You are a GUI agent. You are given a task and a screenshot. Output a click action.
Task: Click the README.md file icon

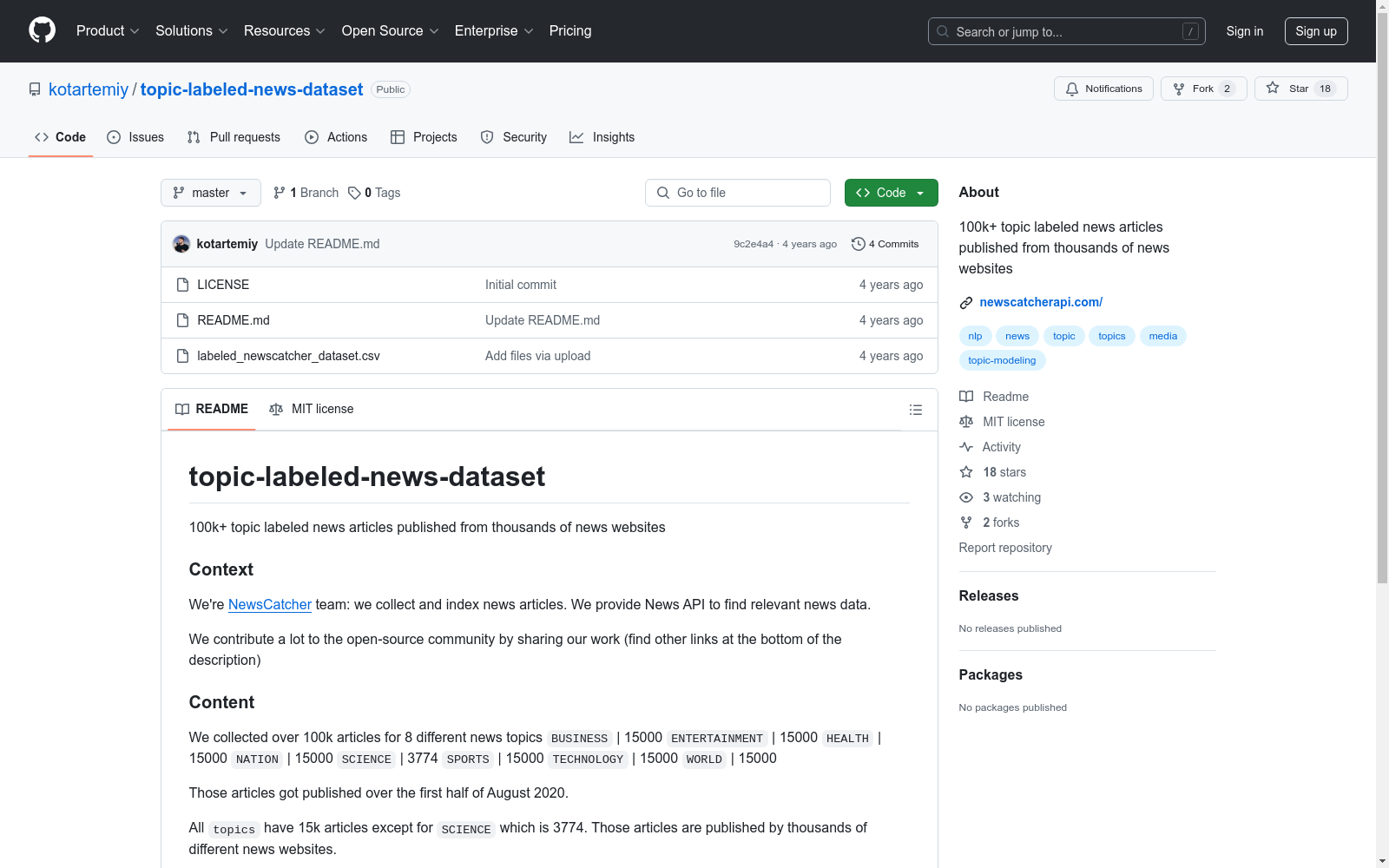pyautogui.click(x=182, y=320)
